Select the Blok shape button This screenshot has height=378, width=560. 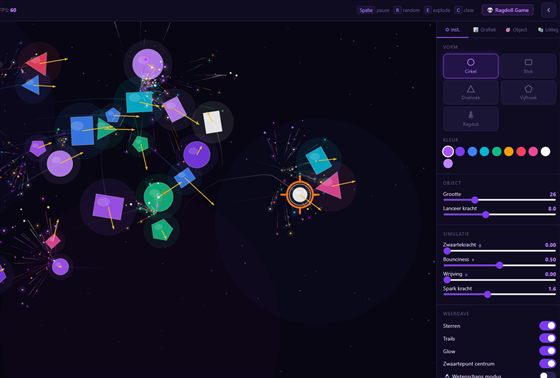pos(528,66)
